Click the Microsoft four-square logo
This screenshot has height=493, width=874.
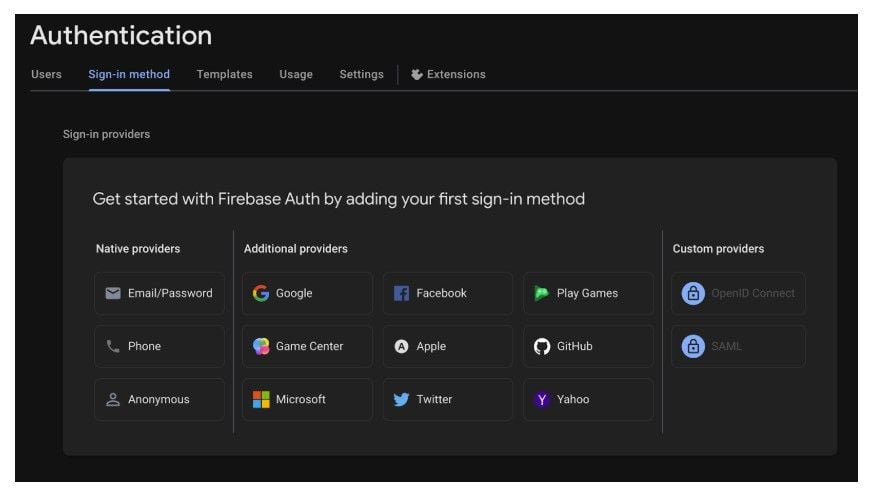coord(261,399)
